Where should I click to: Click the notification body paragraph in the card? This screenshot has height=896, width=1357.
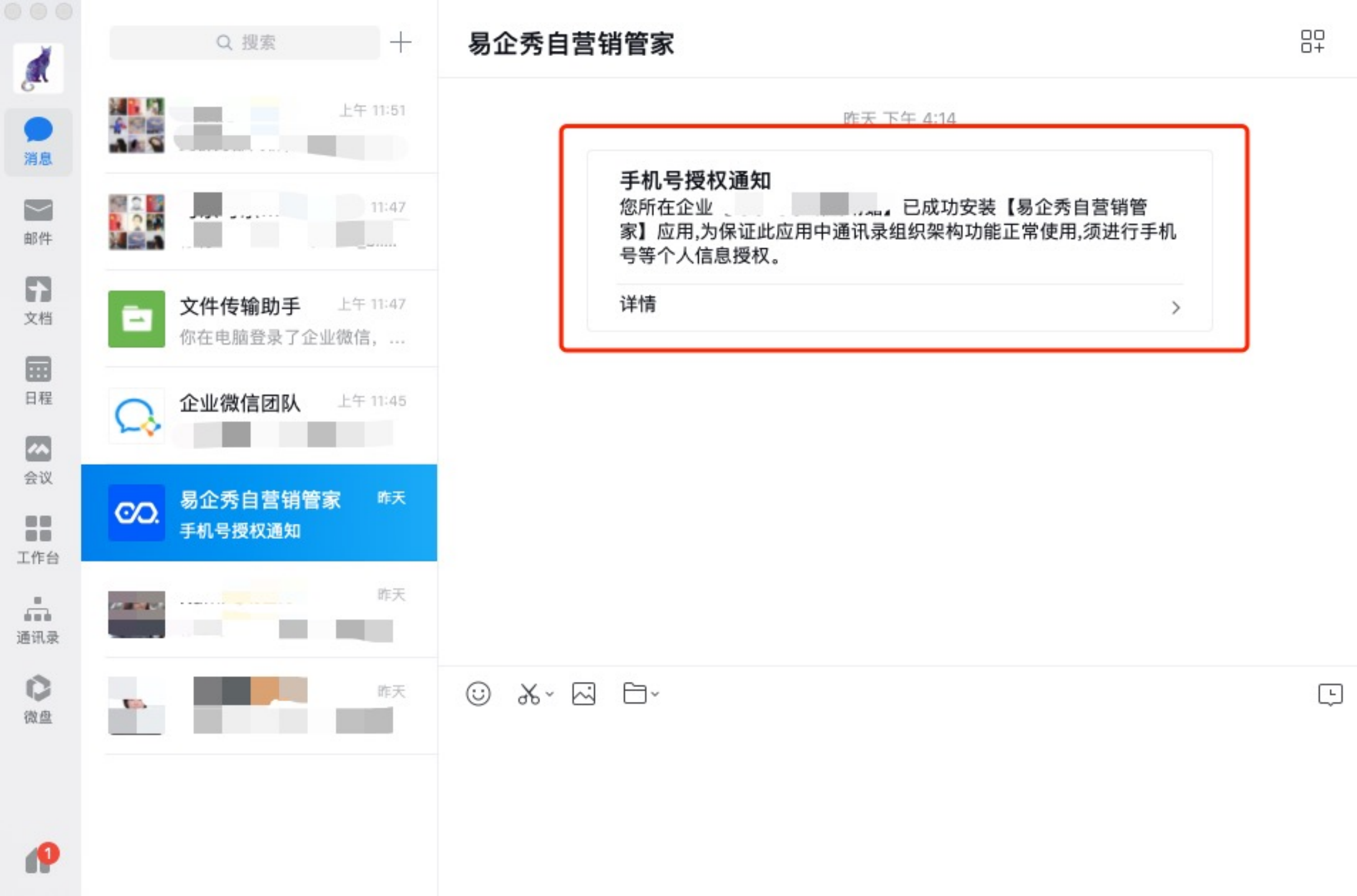click(897, 231)
